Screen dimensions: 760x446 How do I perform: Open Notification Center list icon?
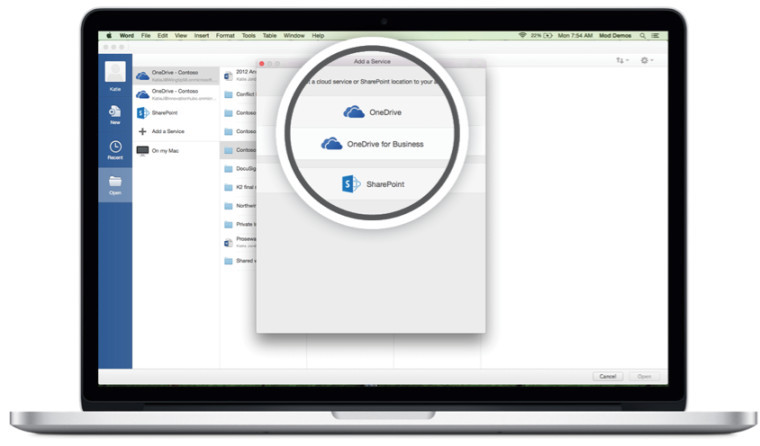pos(655,35)
